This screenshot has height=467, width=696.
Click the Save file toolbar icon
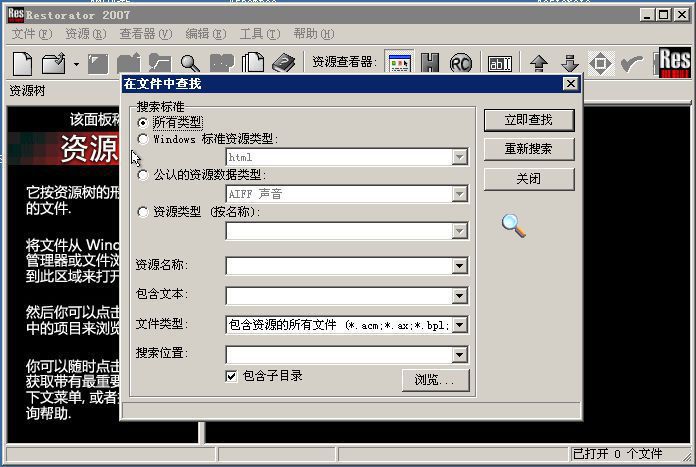(98, 63)
